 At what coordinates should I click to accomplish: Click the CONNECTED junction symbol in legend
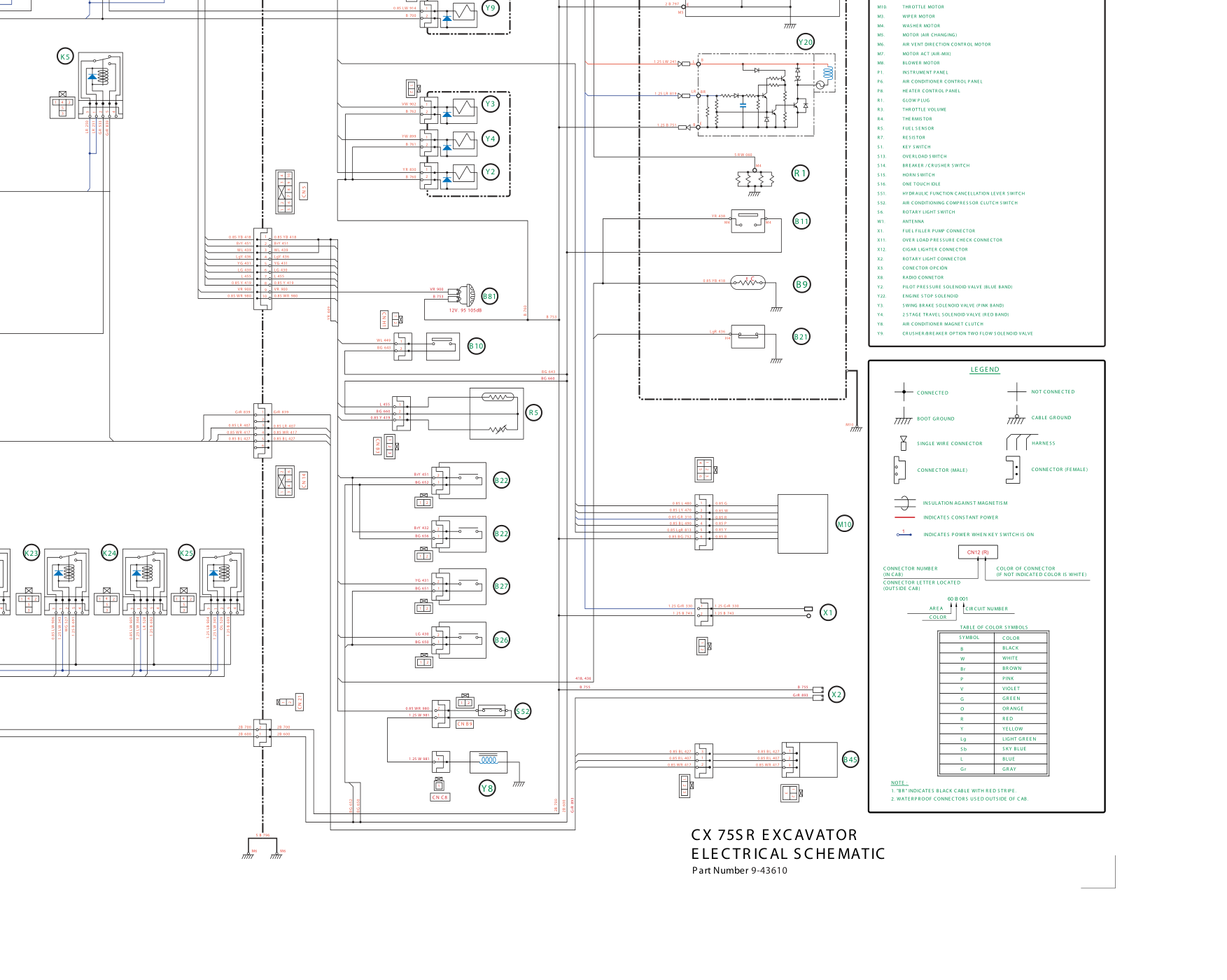(x=904, y=392)
